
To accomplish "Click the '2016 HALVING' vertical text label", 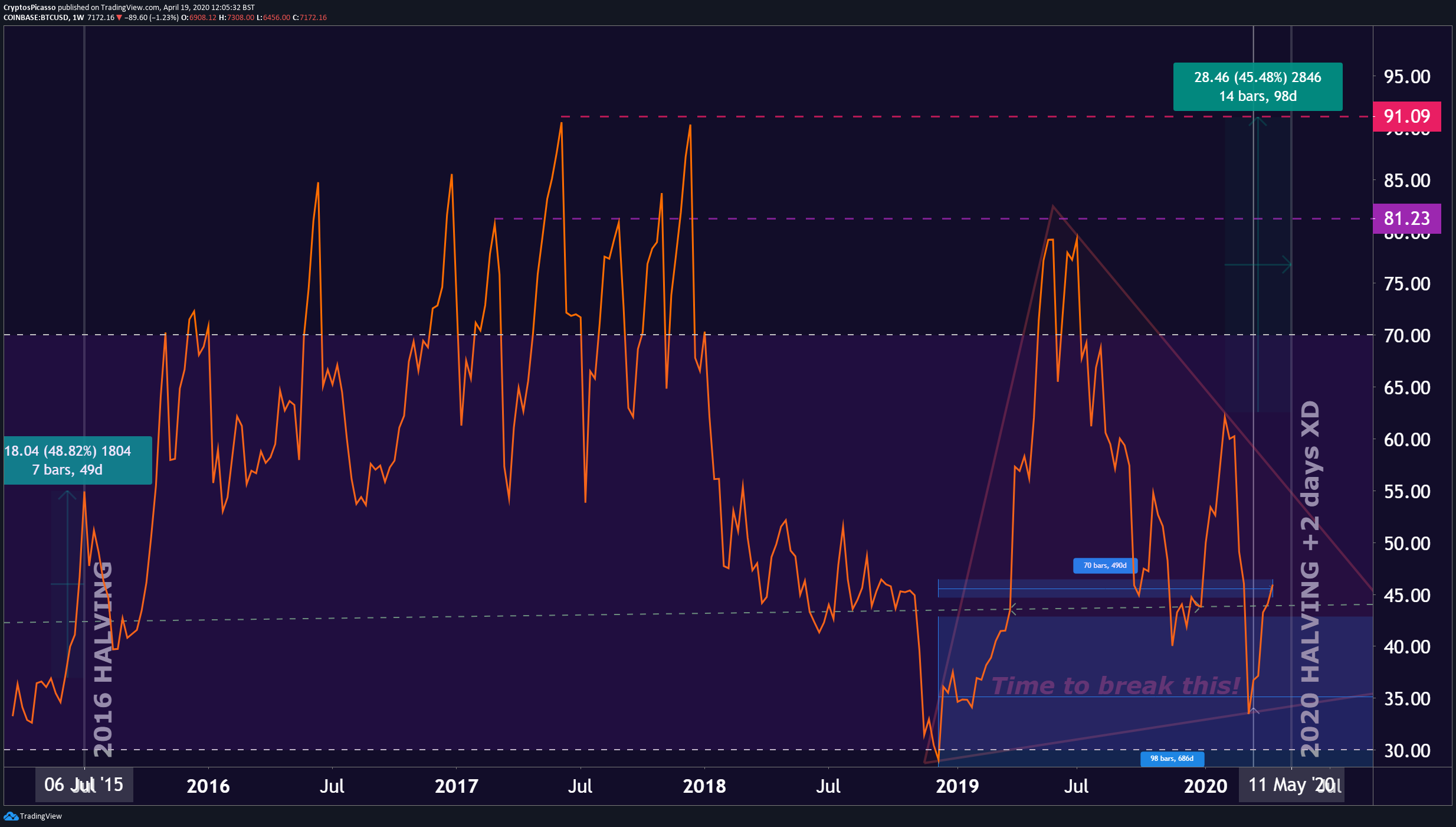I will pyautogui.click(x=103, y=659).
